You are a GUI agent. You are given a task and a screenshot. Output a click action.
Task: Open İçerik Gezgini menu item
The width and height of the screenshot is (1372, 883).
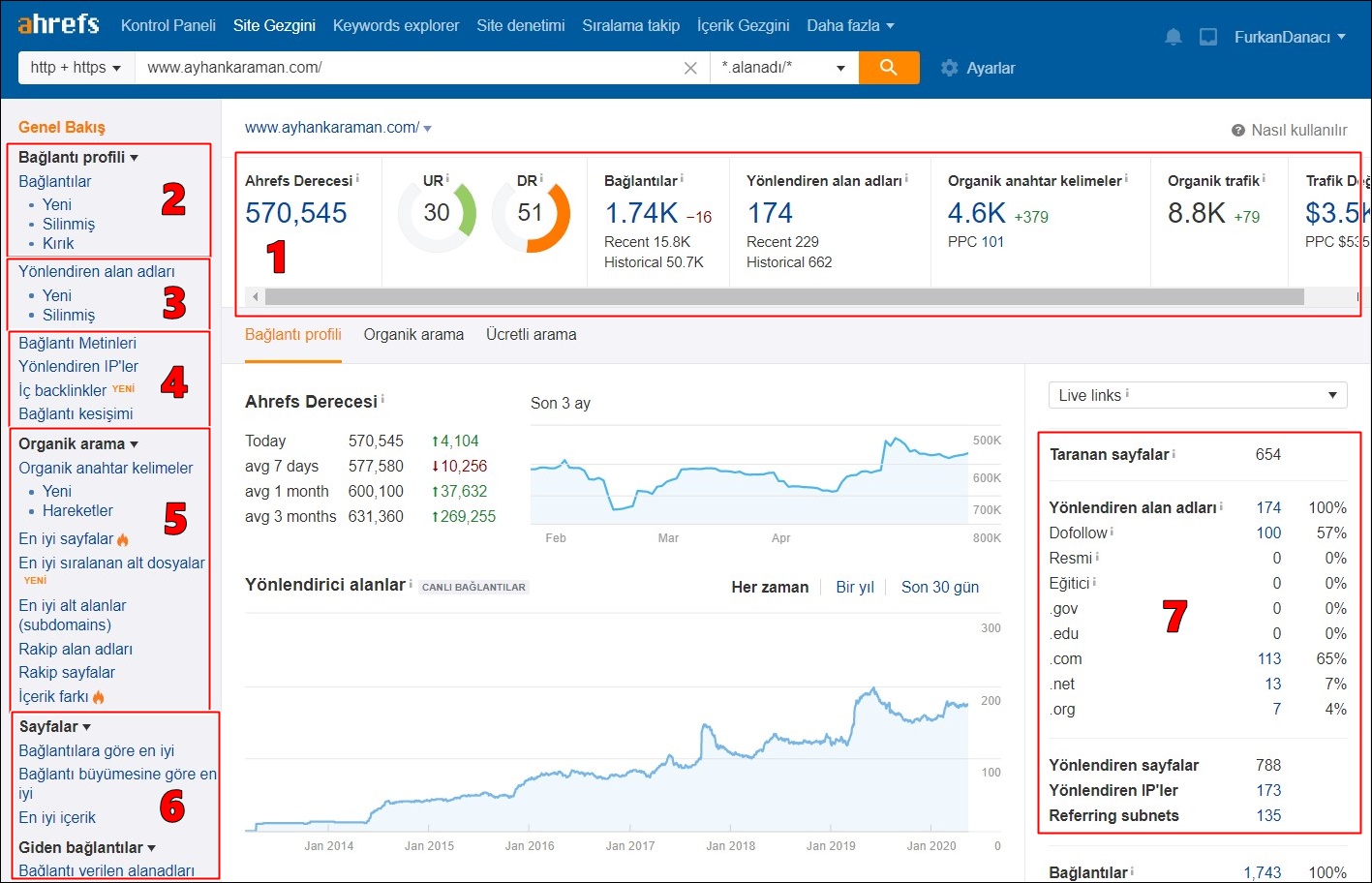744,25
